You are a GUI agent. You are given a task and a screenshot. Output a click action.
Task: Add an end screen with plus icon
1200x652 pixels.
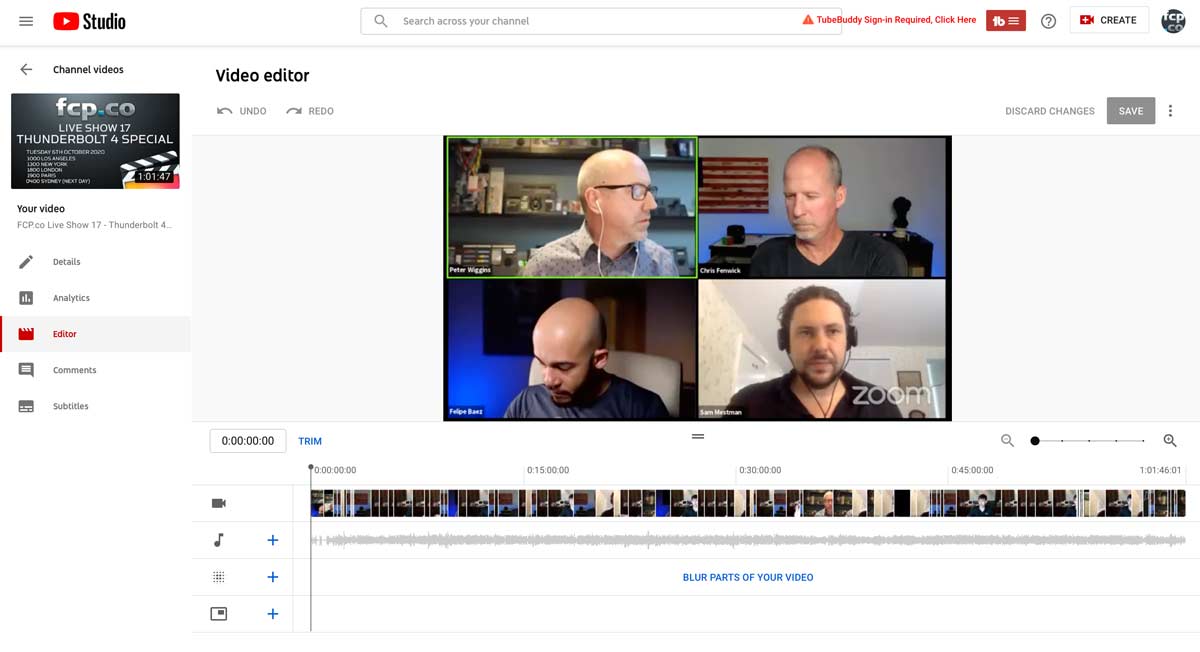272,614
